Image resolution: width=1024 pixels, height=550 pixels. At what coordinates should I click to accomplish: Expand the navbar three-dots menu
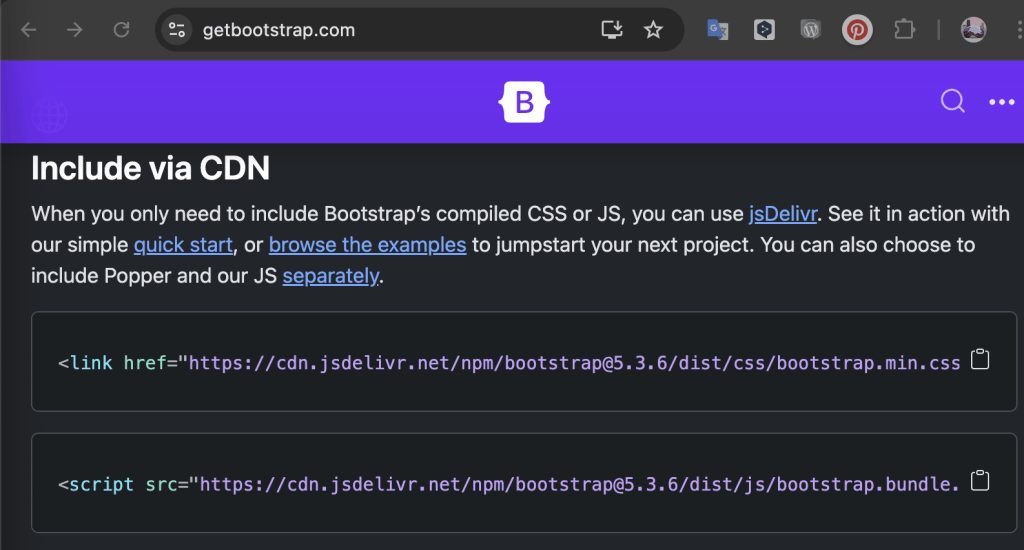(1001, 102)
